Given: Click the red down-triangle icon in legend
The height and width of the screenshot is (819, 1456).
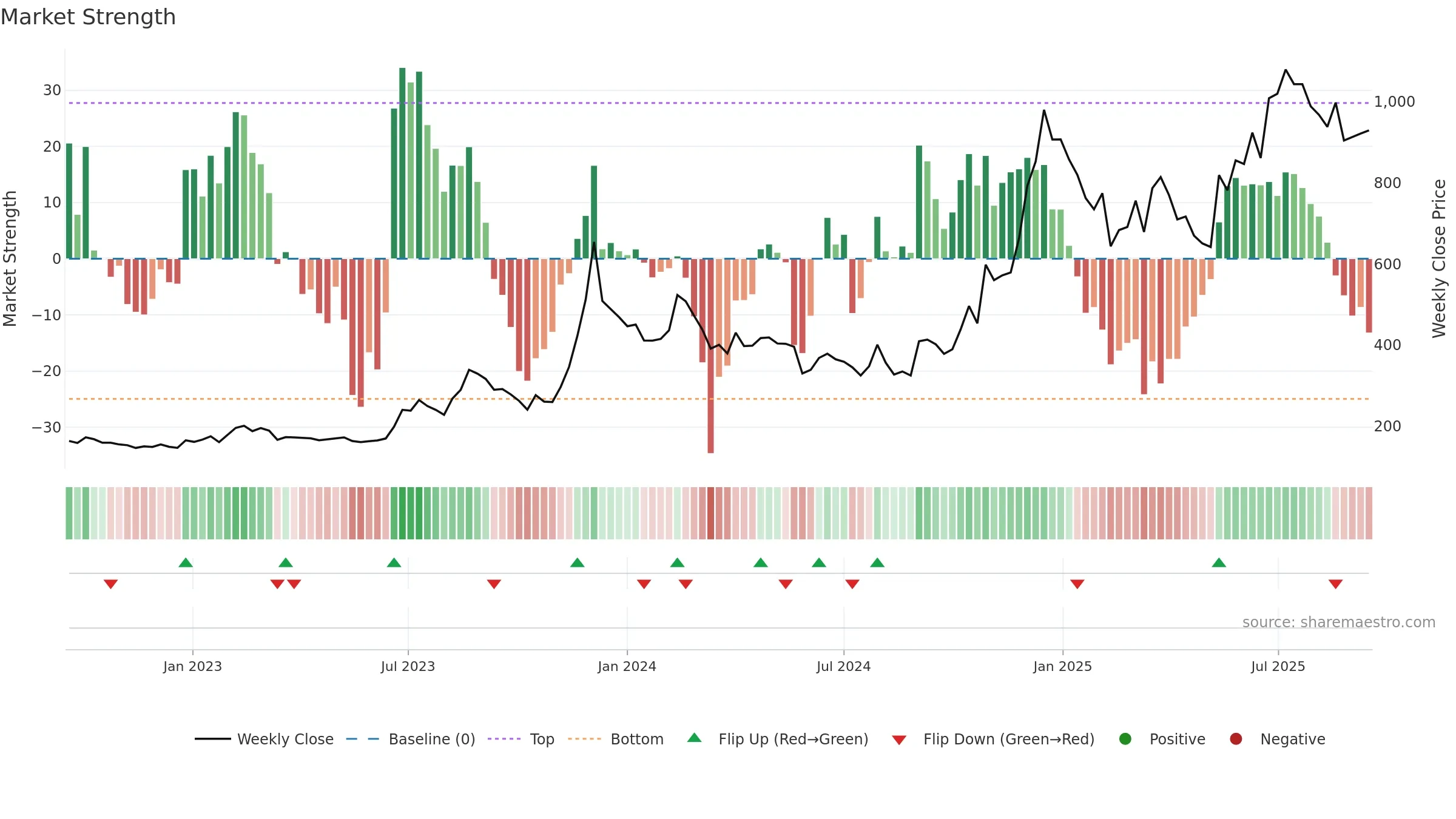Looking at the screenshot, I should pos(899,740).
